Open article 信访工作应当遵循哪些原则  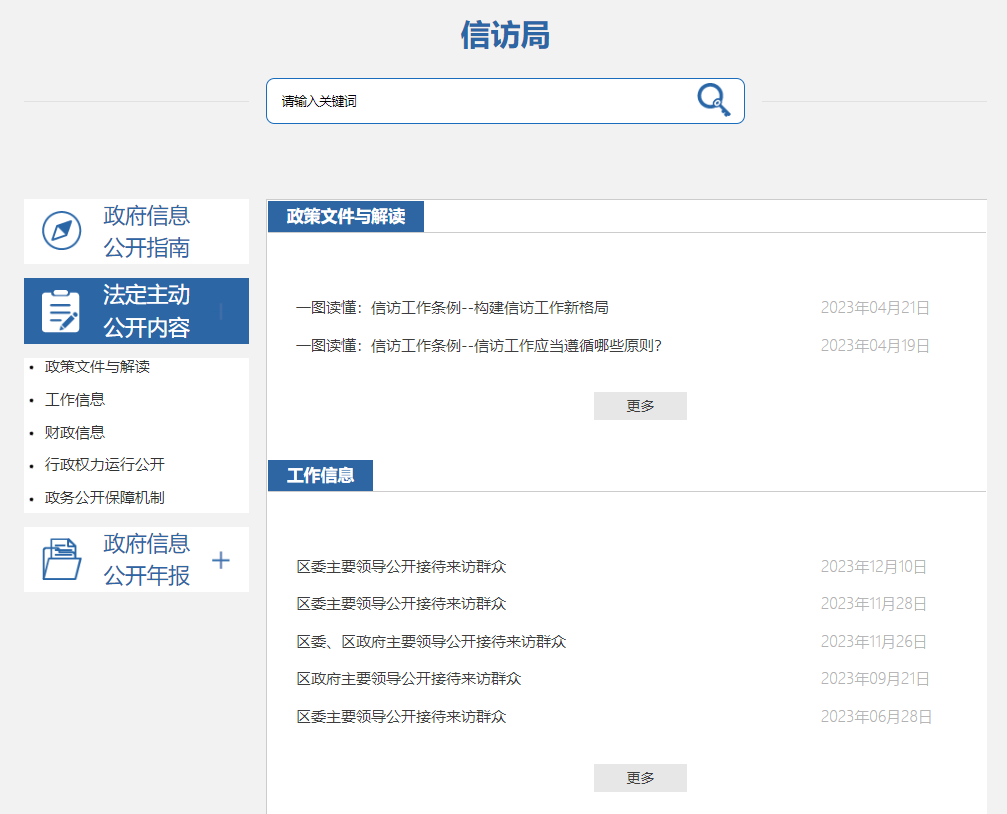coord(479,346)
